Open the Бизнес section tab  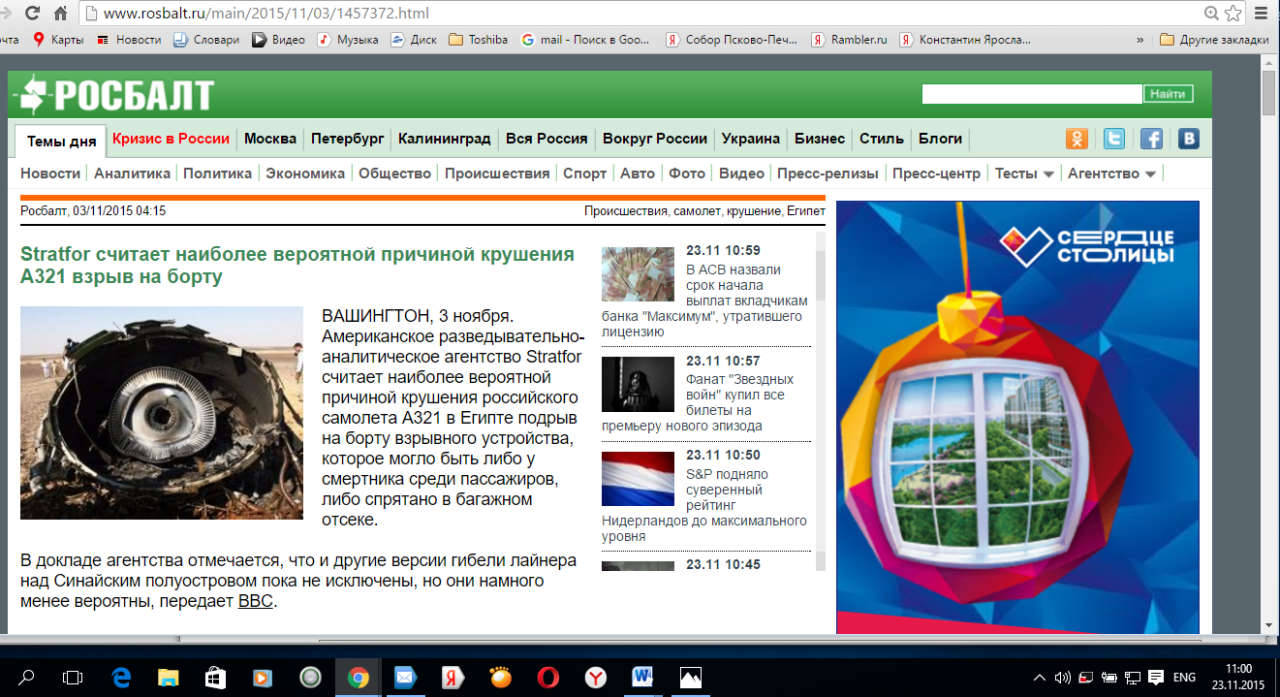819,139
